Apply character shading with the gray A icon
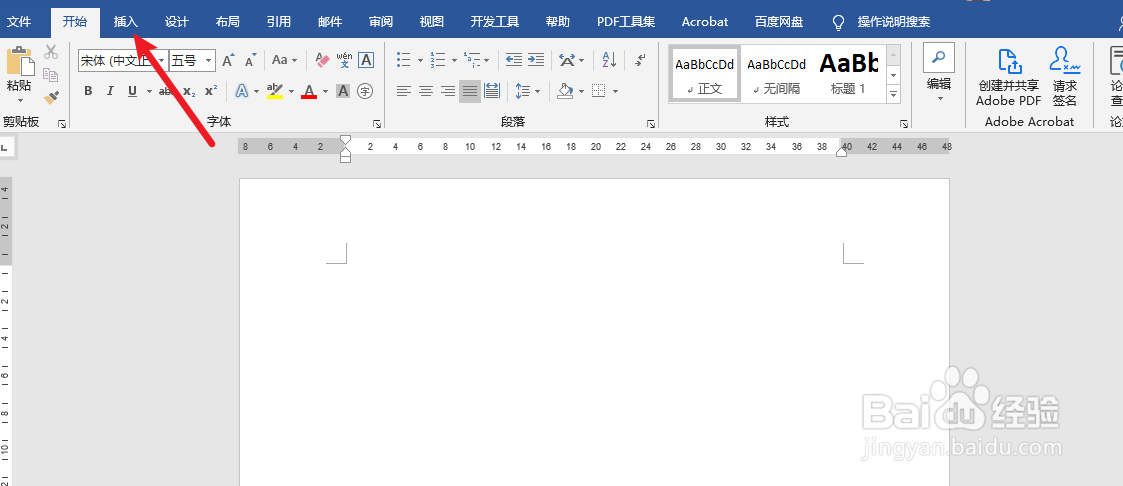Image resolution: width=1123 pixels, height=486 pixels. pyautogui.click(x=343, y=91)
